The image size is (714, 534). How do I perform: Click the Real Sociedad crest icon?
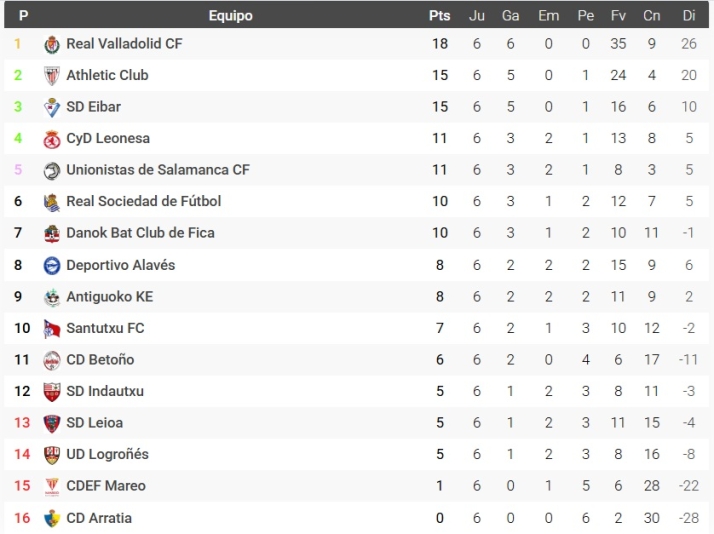click(x=52, y=202)
